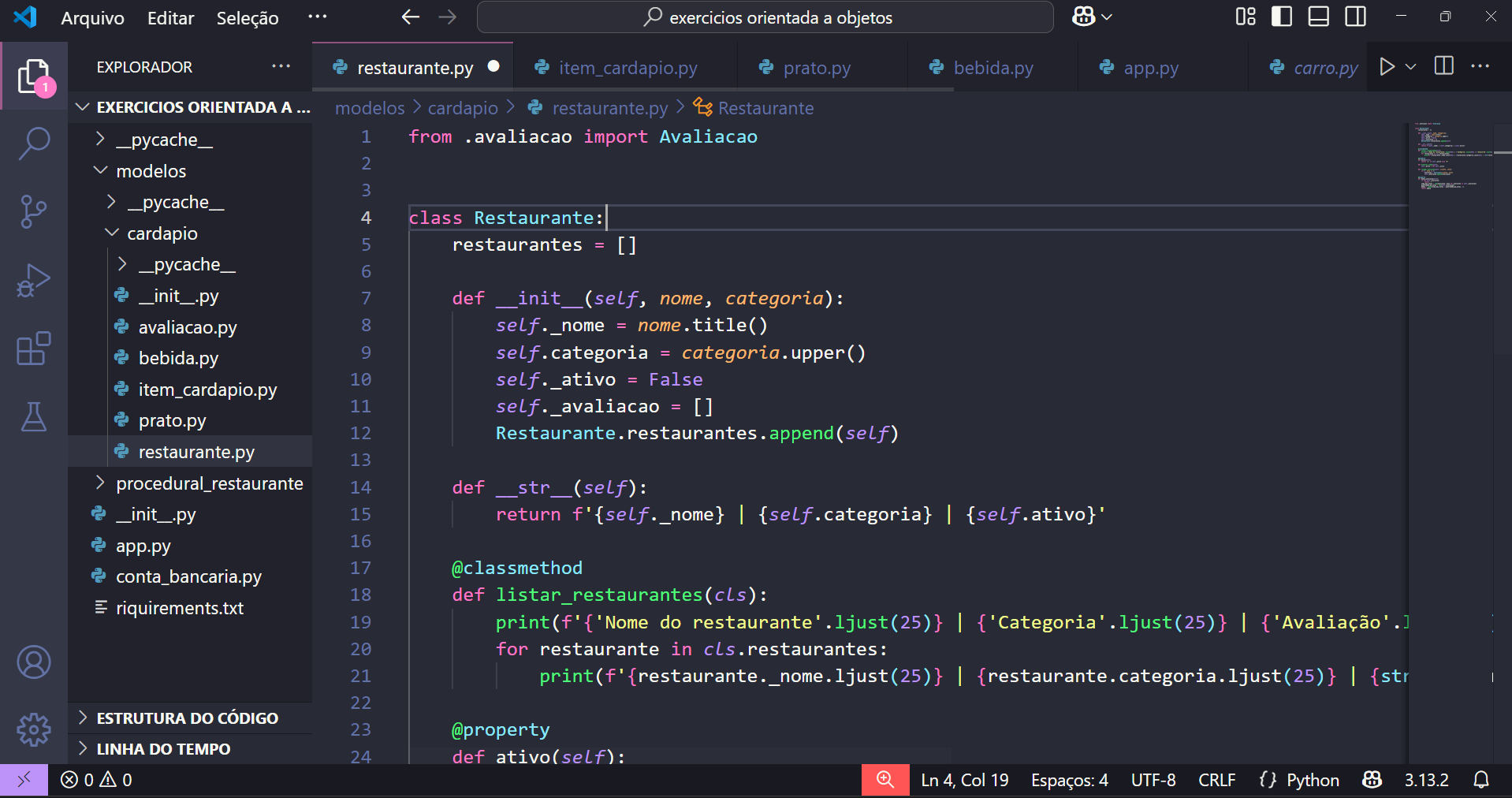Open the Seleção menu
Viewport: 1512px width, 798px height.
click(x=248, y=17)
